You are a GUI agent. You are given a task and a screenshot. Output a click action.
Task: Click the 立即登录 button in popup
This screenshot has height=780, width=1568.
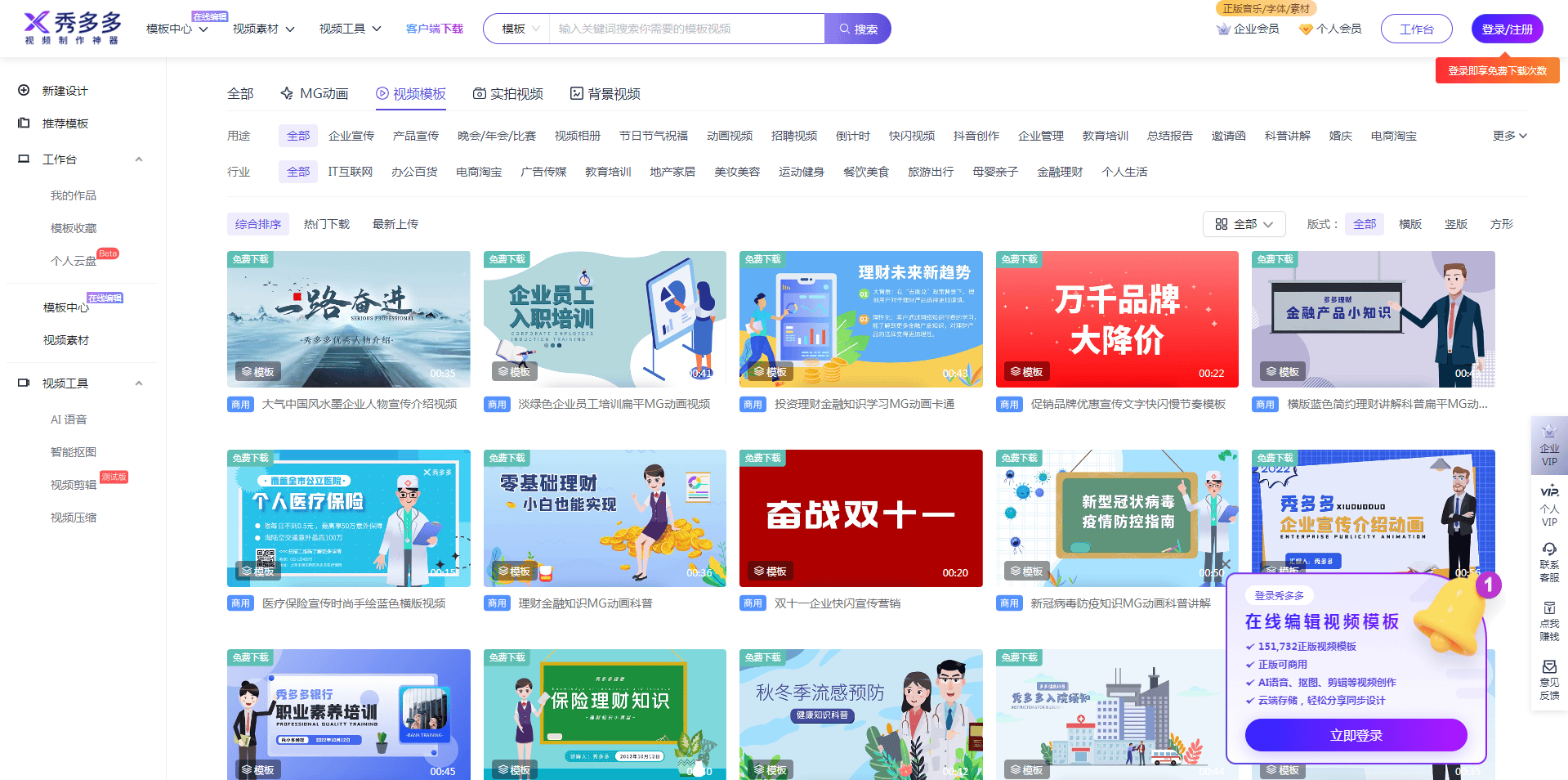(x=1356, y=735)
